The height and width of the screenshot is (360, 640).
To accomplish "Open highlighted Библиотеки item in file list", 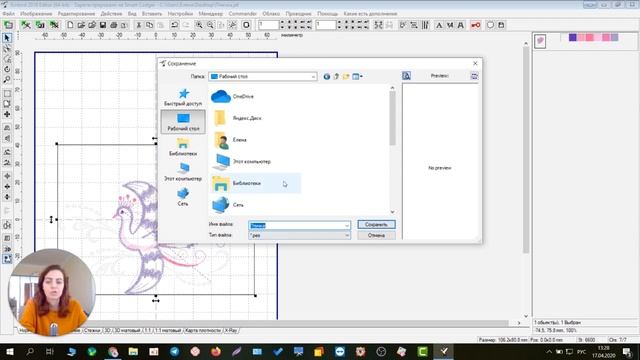I will coord(256,183).
